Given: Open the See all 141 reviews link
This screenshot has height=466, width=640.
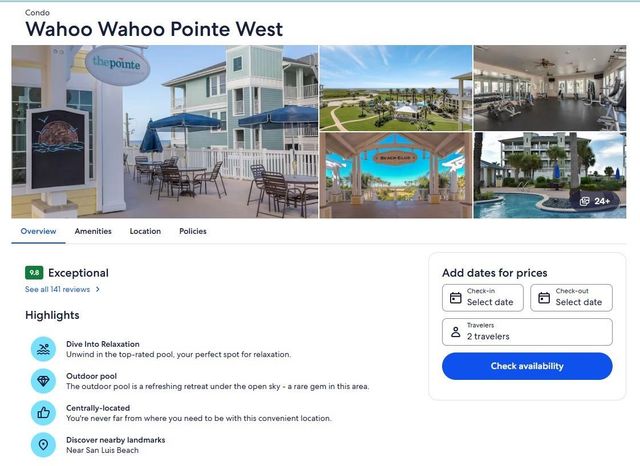Looking at the screenshot, I should pyautogui.click(x=57, y=289).
